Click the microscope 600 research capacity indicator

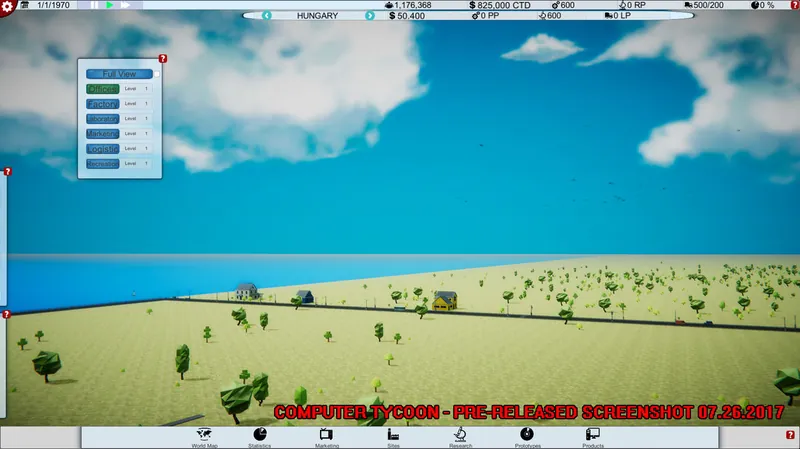coord(550,16)
